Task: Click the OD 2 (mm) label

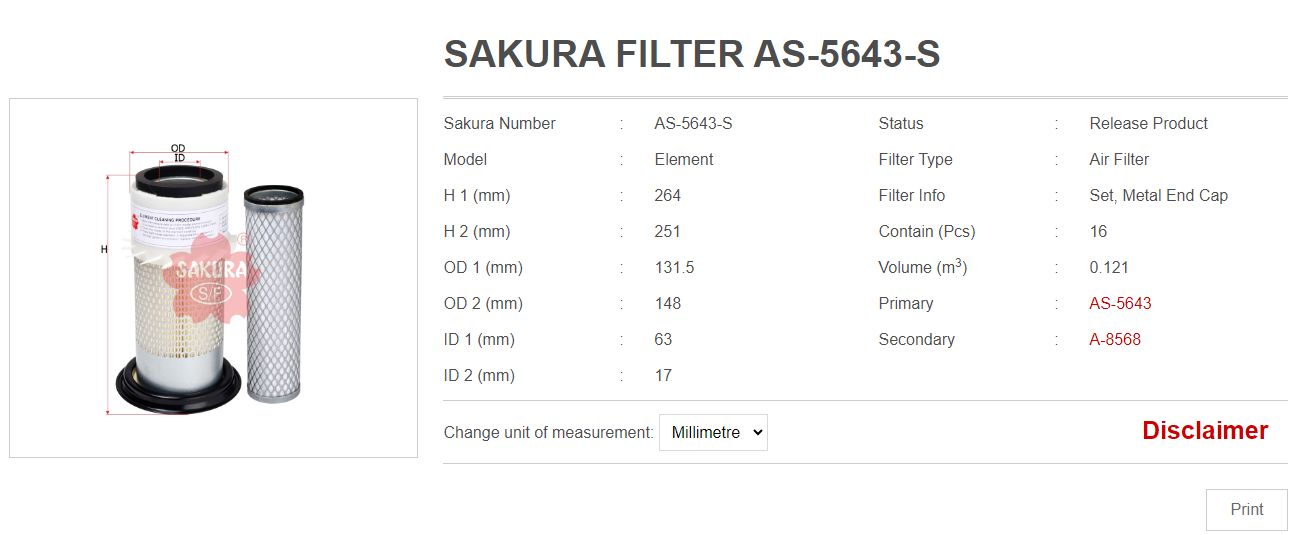Action: [483, 303]
